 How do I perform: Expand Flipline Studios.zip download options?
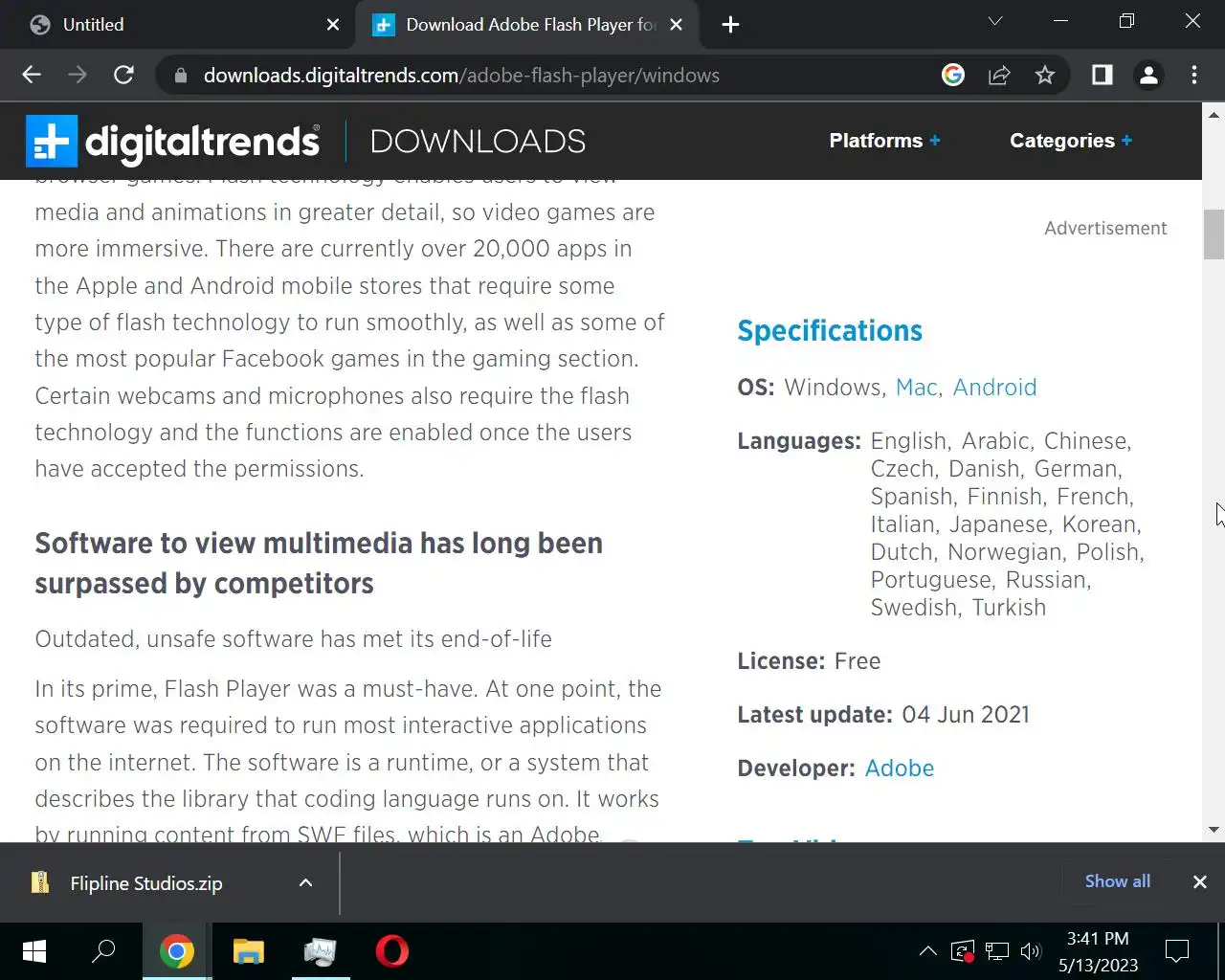click(x=305, y=883)
